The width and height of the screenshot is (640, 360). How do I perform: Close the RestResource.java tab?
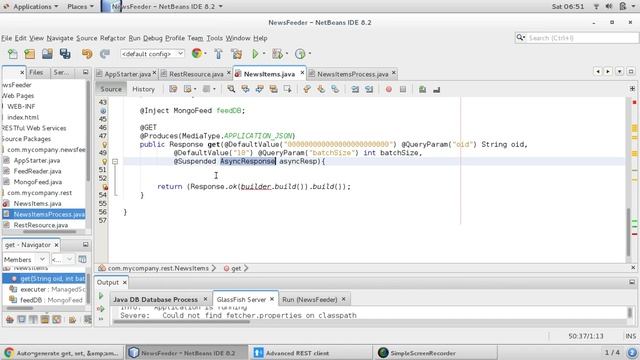[x=229, y=73]
